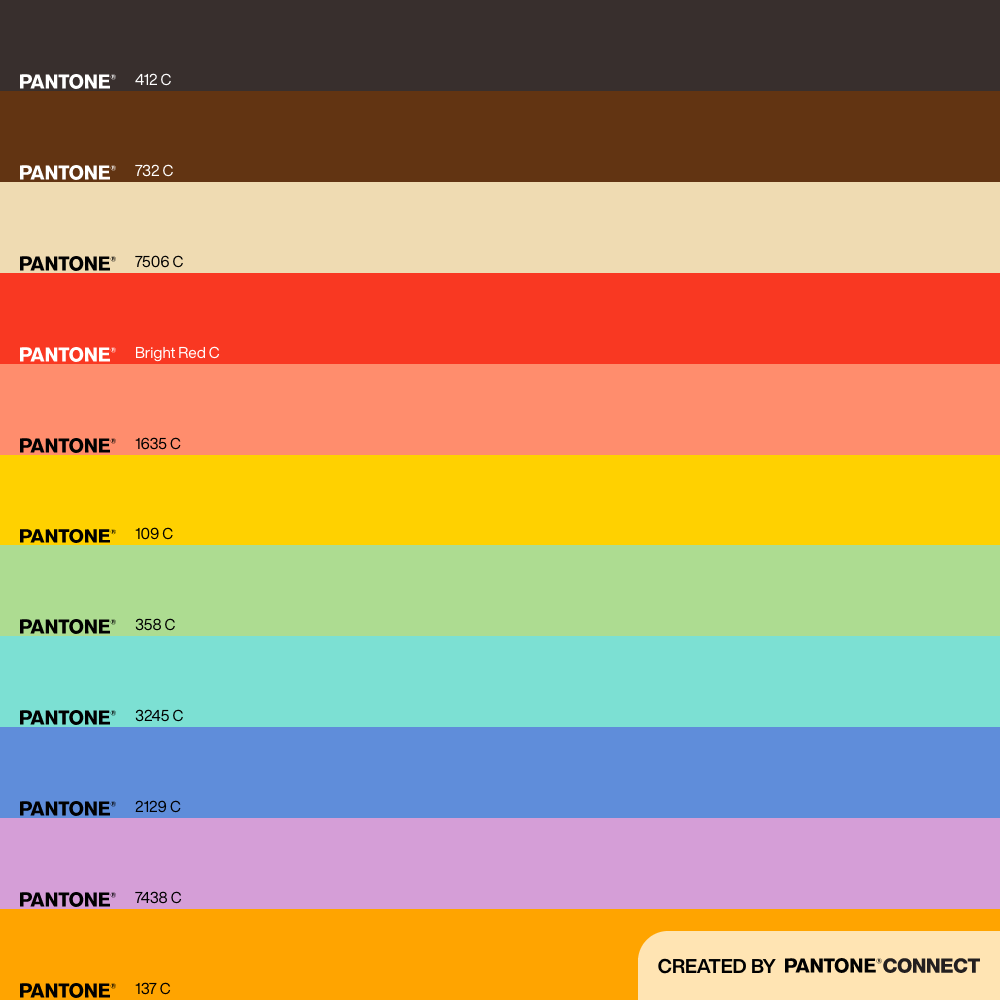The image size is (1000, 1000).
Task: Click the PANTONE logo beside 412 C
Action: (68, 82)
